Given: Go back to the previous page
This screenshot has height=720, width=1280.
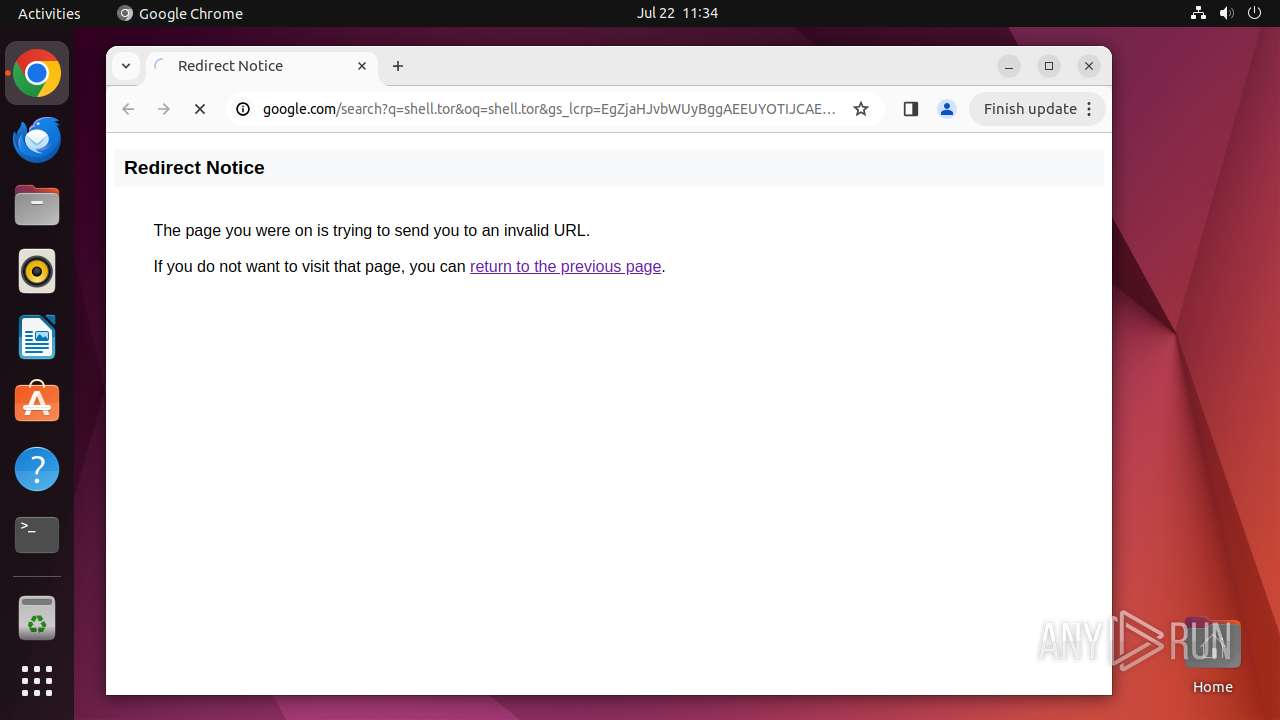Looking at the screenshot, I should [128, 109].
